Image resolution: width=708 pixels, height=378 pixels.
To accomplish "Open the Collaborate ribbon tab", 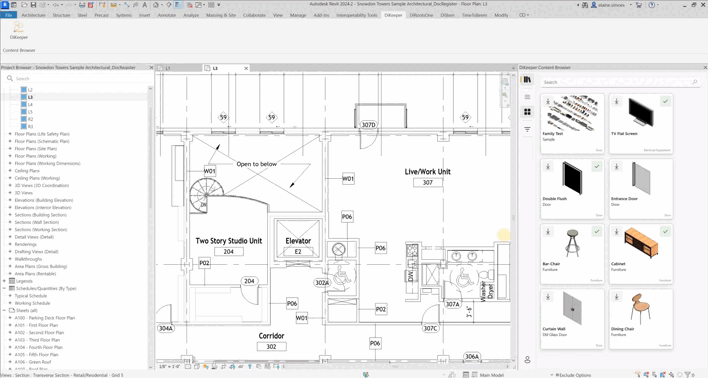I will [x=254, y=15].
